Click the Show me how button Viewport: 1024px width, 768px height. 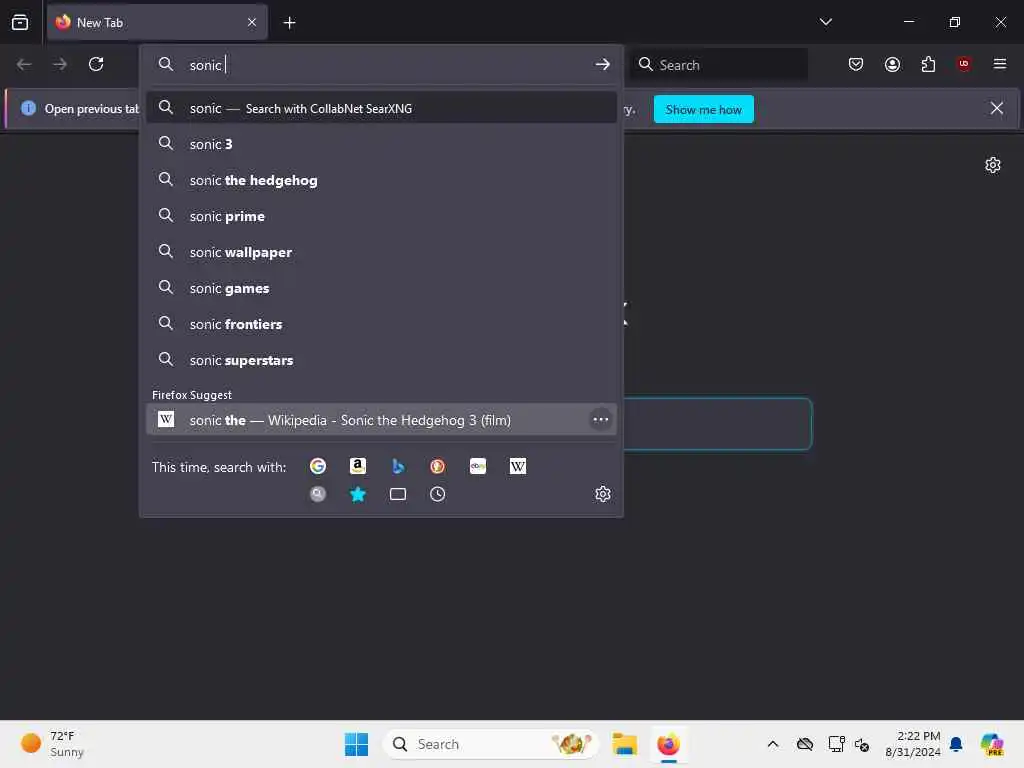point(703,109)
